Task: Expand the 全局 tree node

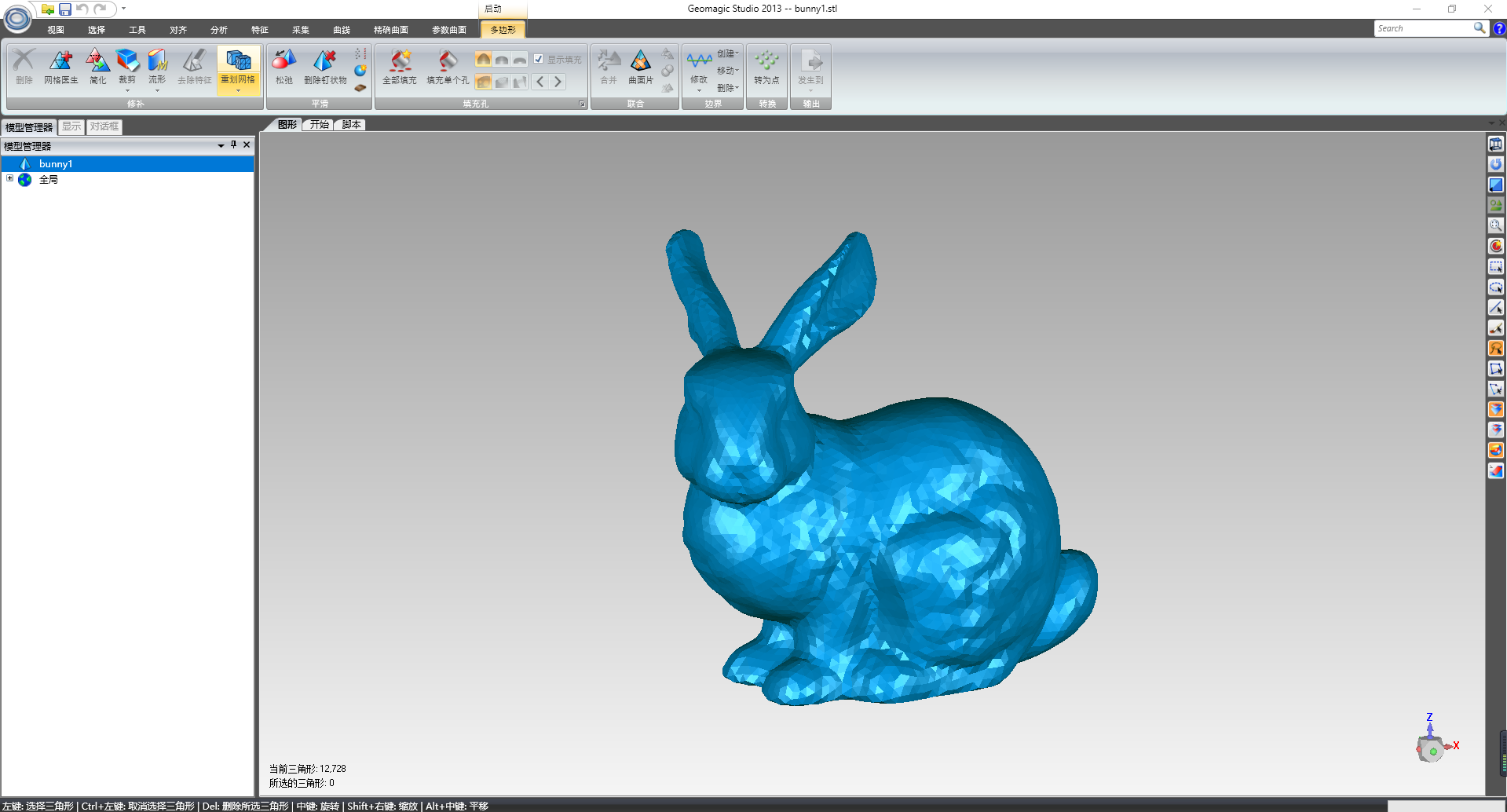Action: click(x=10, y=179)
